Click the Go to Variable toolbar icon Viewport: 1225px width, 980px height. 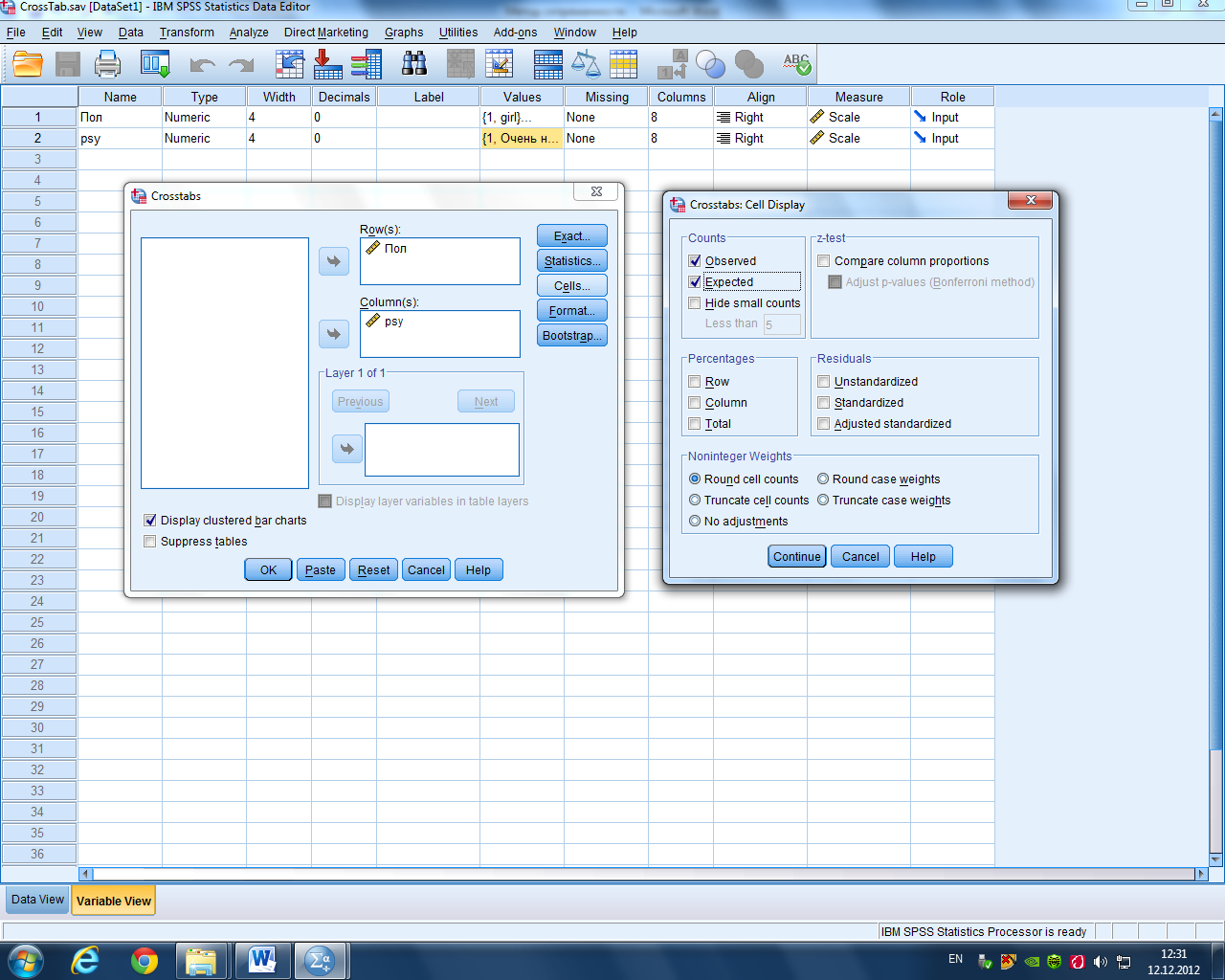click(328, 65)
